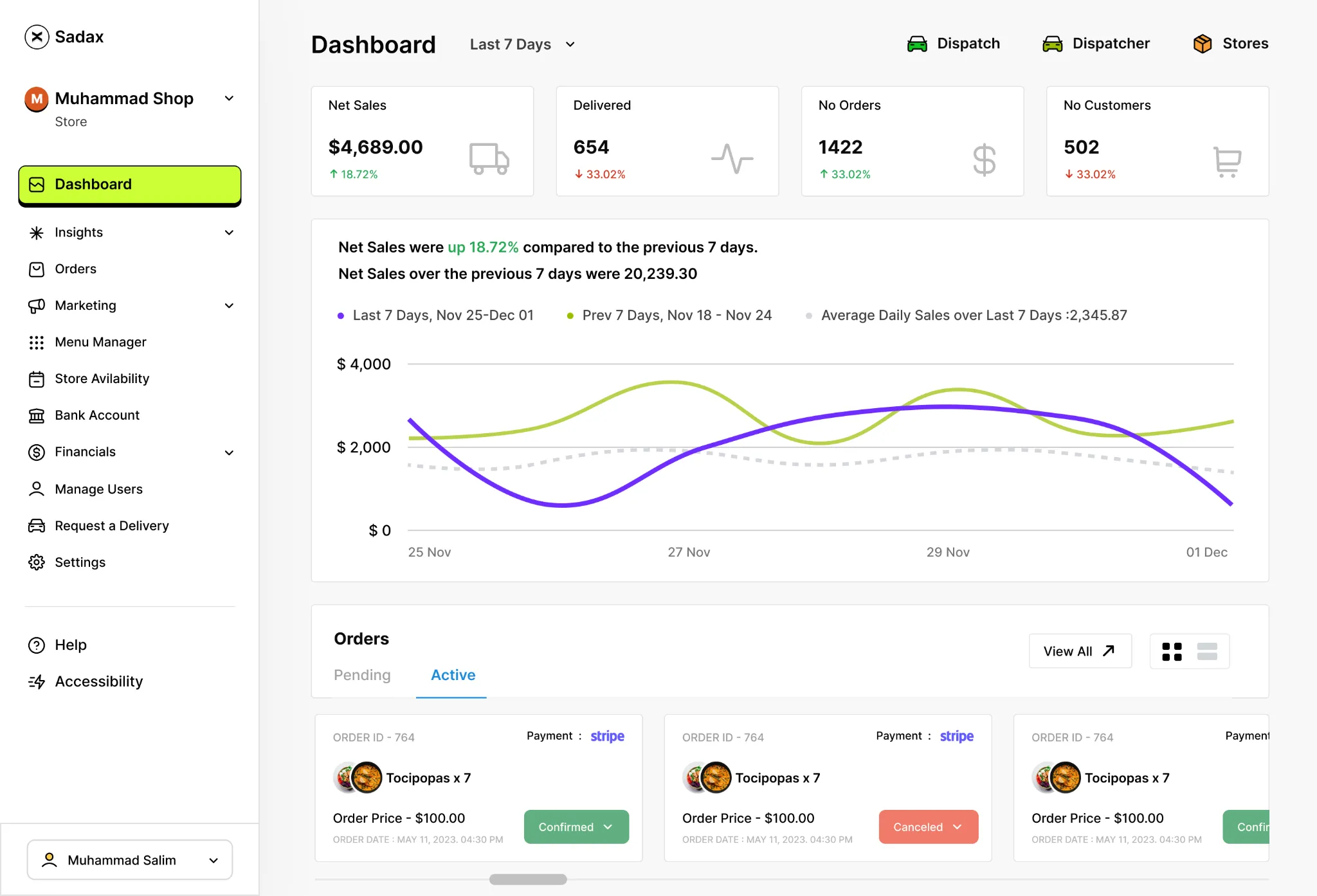Open Stores via the box icon
The width and height of the screenshot is (1317, 896).
coord(1201,43)
